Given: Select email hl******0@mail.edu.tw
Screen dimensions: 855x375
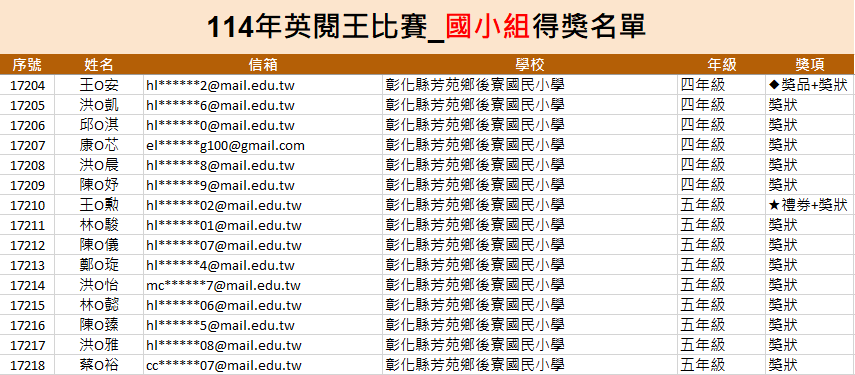Looking at the screenshot, I should point(220,126).
